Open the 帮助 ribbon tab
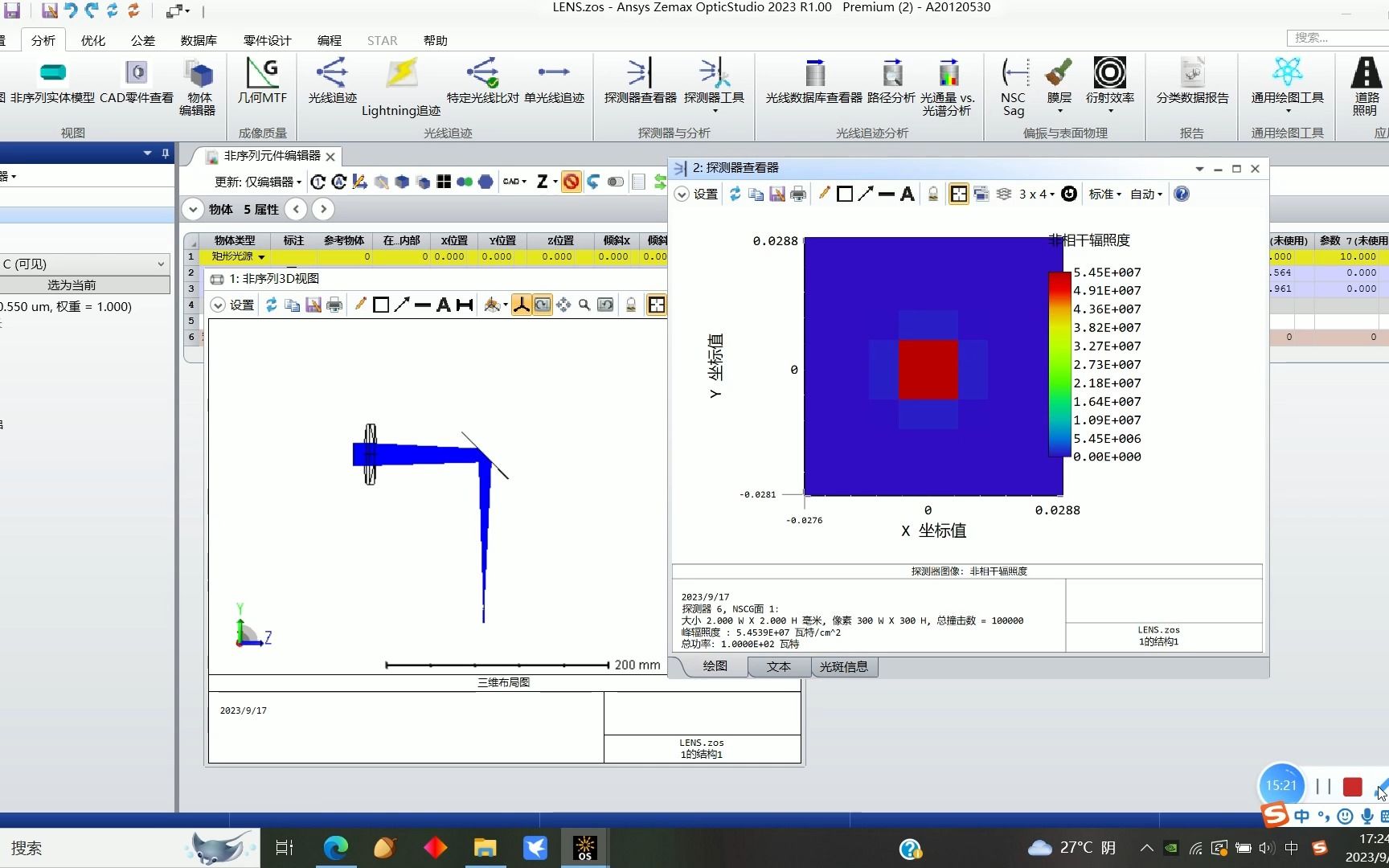The width and height of the screenshot is (1389, 868). pyautogui.click(x=436, y=40)
